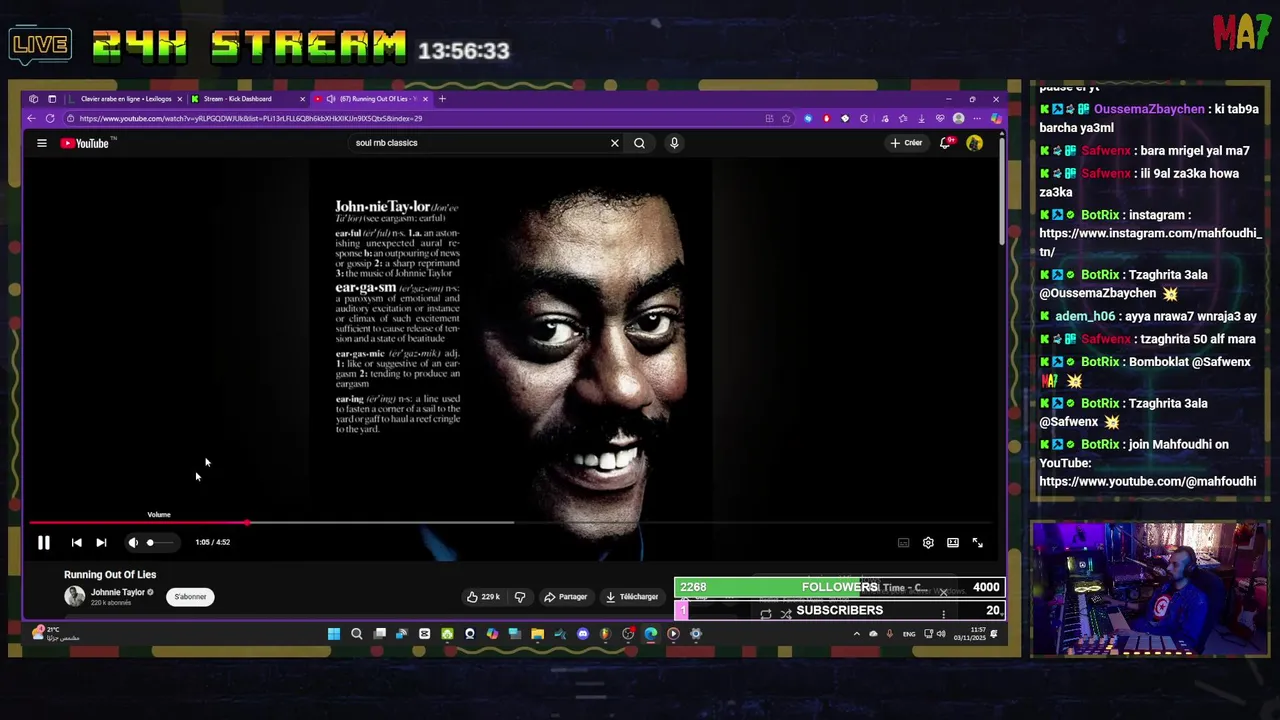Open the browser profile avatar

click(959, 118)
